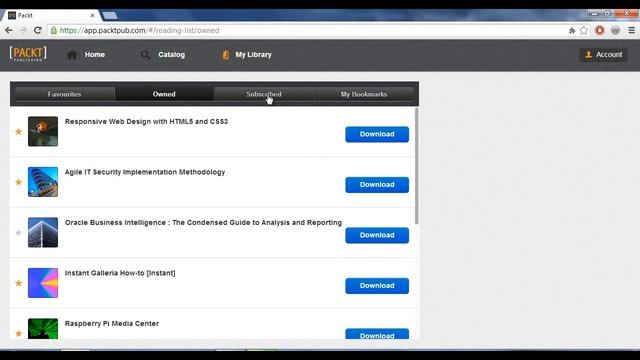Open Responsive Web Design book cover thumbnail
The width and height of the screenshot is (640, 360).
coord(43,131)
